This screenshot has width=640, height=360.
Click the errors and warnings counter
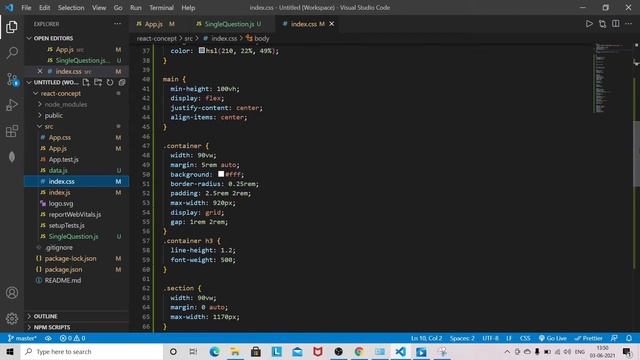[72, 338]
